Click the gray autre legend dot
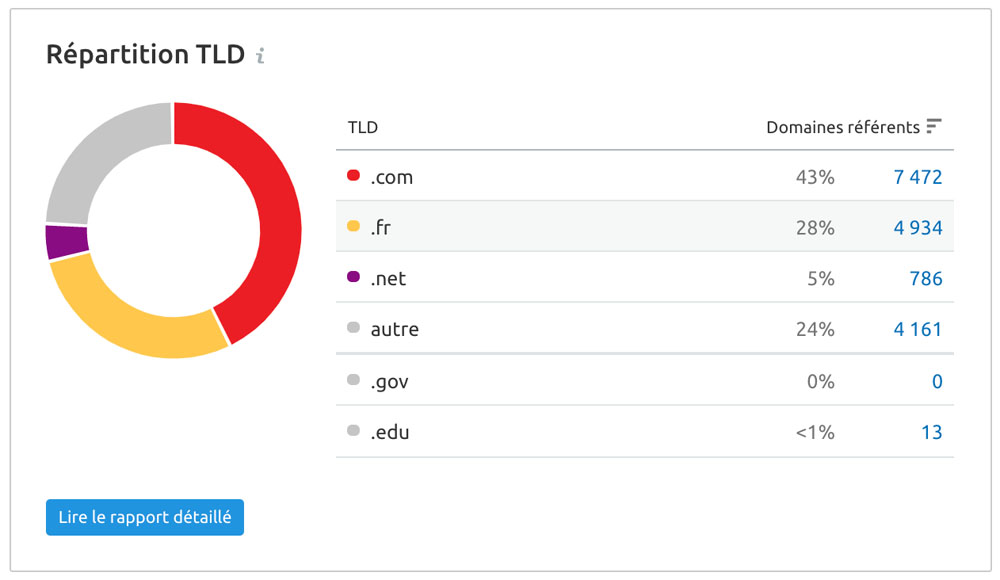1000x580 pixels. pos(353,327)
